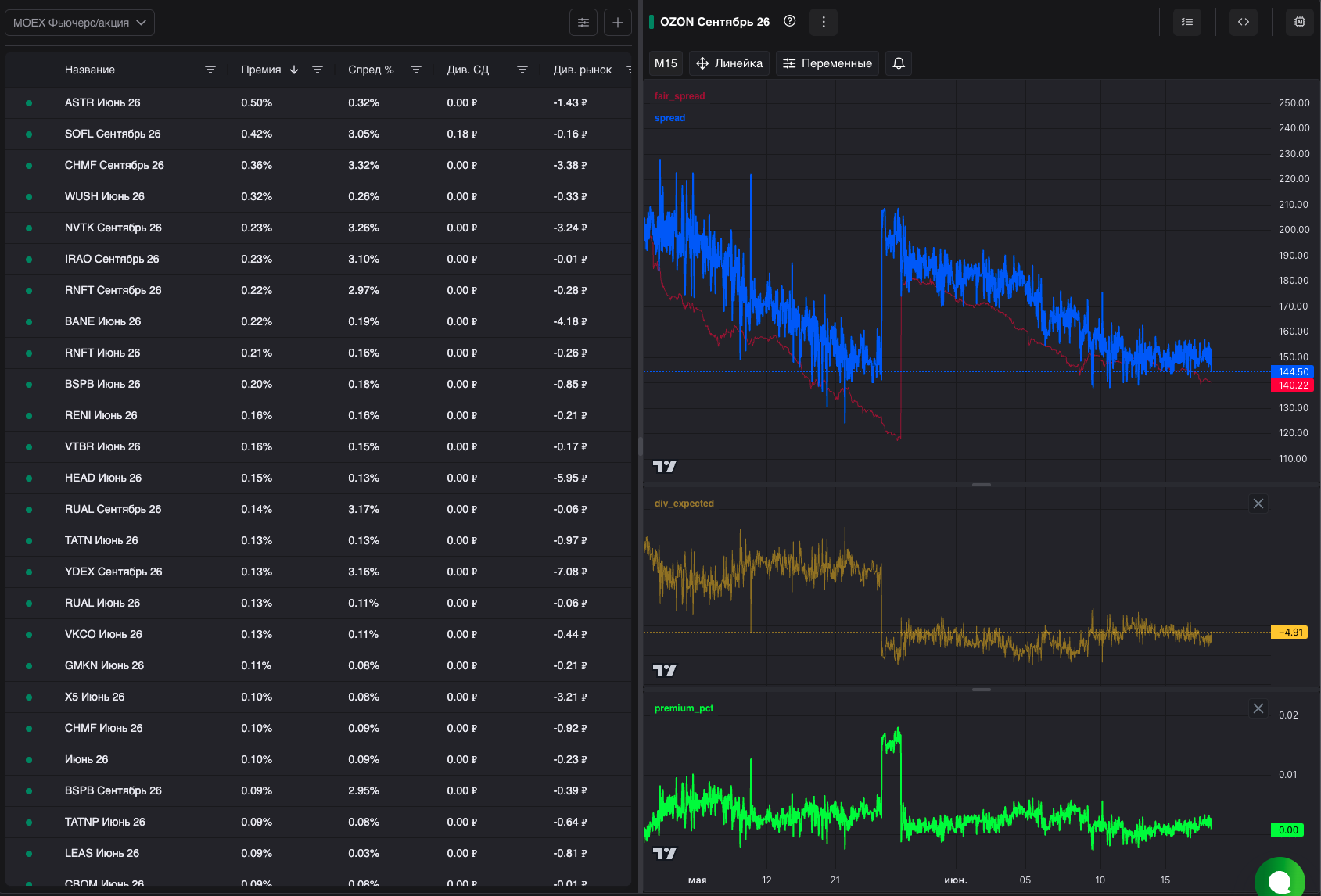1321x896 pixels.
Task: Click the TradingView logo in the premium_pct chart
Action: pyautogui.click(x=665, y=853)
